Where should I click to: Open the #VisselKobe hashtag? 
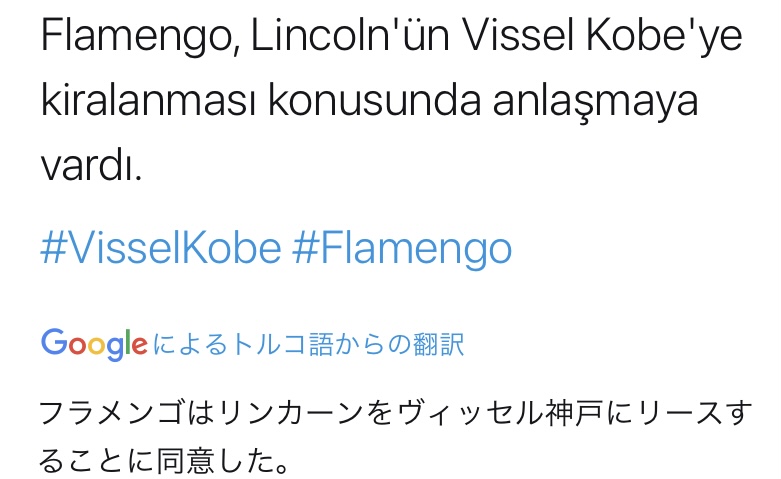point(160,247)
